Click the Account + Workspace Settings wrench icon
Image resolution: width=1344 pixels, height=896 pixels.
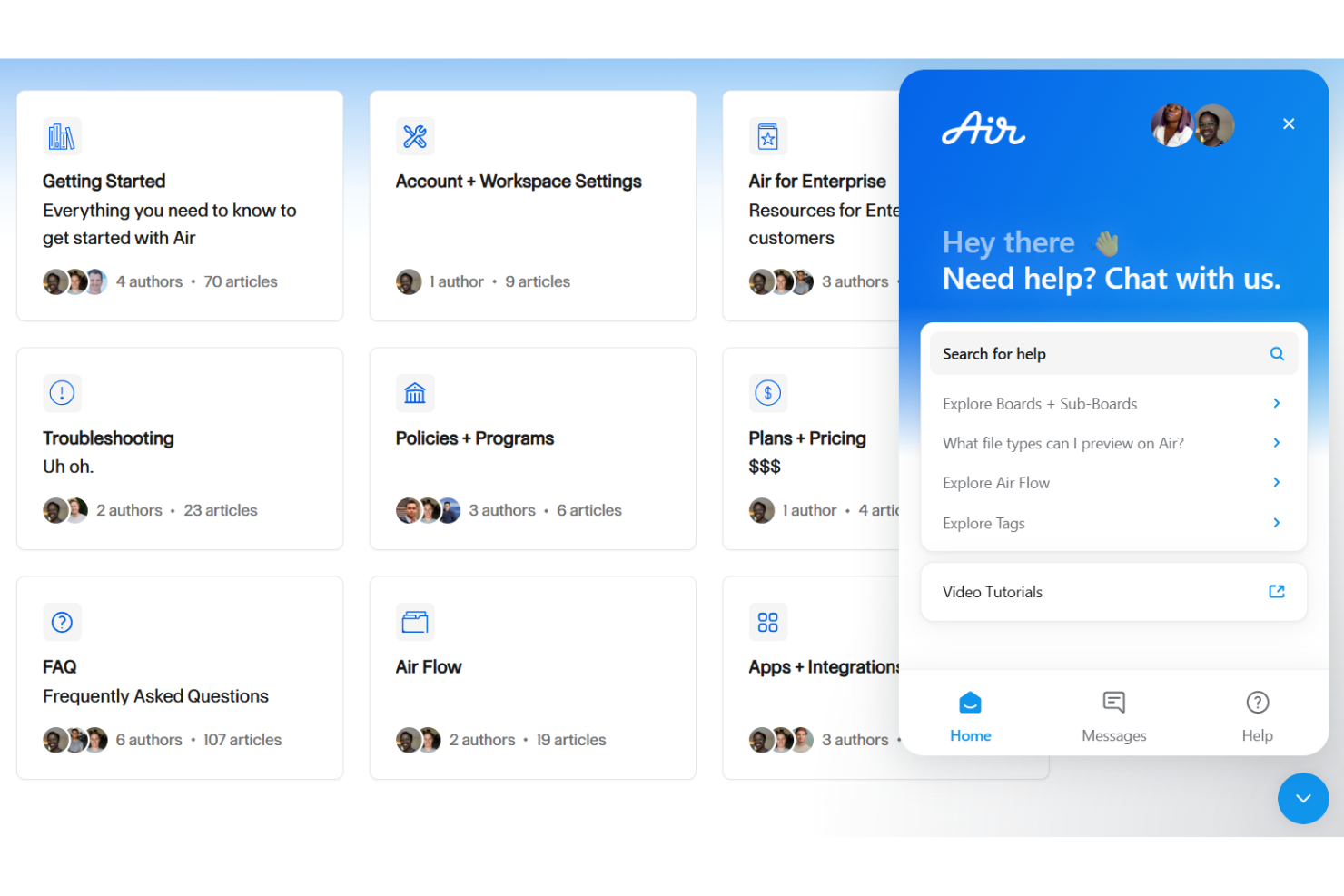[x=414, y=137]
